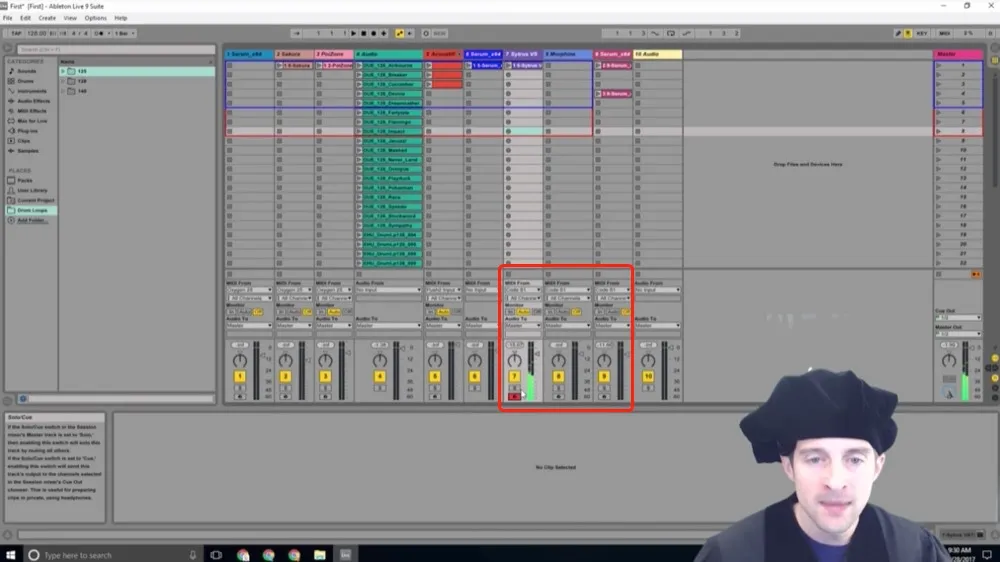This screenshot has height=562, width=1000.
Task: Click the track 1 pan knob
Action: click(240, 360)
